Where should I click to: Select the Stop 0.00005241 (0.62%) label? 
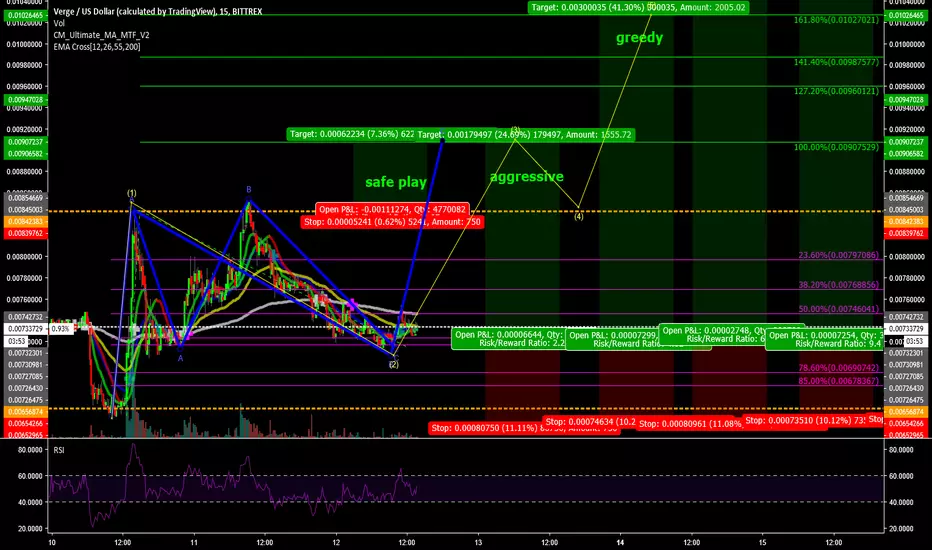tap(392, 222)
